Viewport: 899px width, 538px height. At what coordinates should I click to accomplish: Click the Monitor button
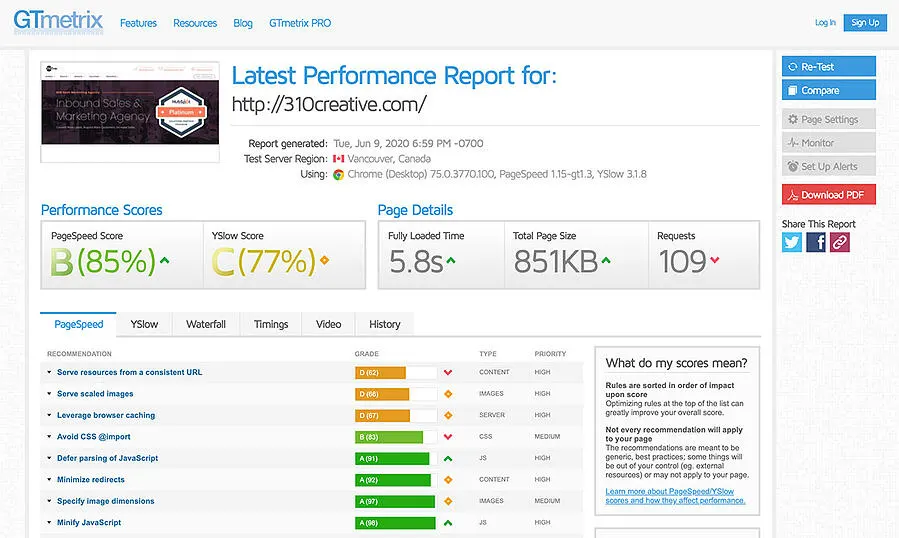(x=828, y=143)
